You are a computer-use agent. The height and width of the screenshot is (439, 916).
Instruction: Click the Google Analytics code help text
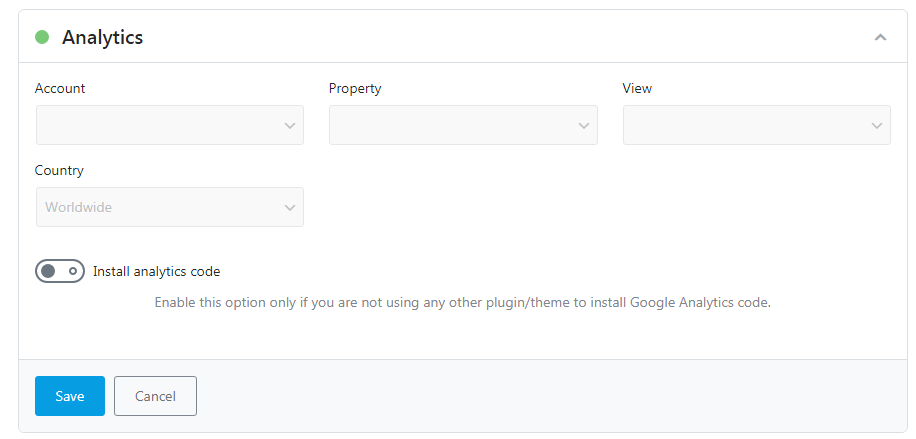(x=462, y=302)
